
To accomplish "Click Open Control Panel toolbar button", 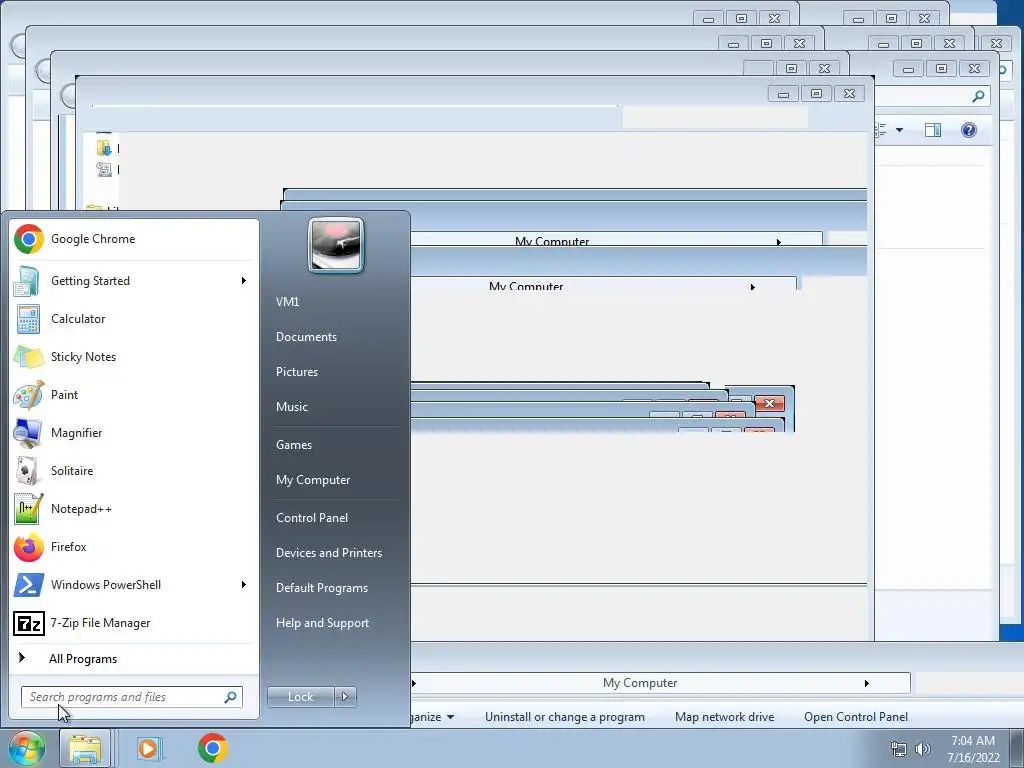I will click(856, 717).
